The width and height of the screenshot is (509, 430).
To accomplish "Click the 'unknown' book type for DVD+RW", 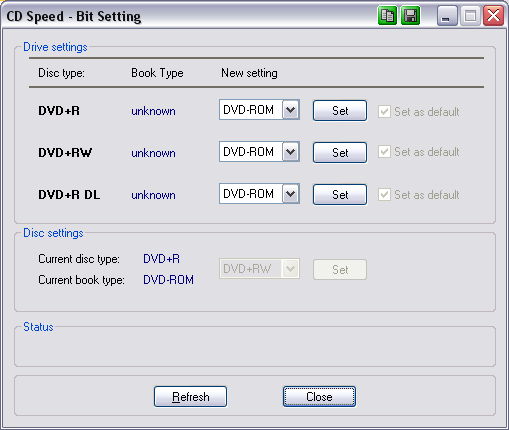I will tap(153, 153).
